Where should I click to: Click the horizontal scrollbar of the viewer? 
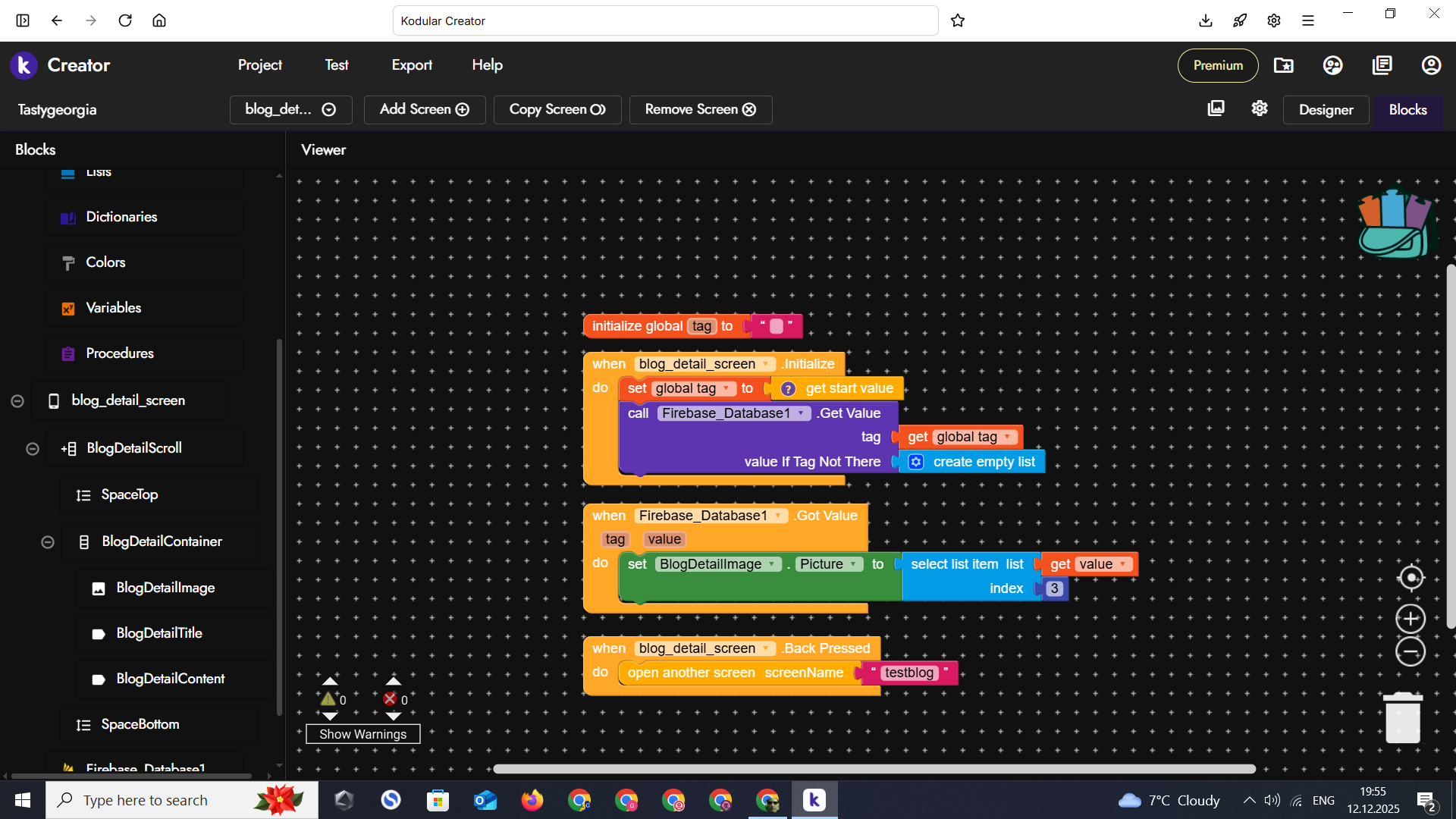click(874, 769)
